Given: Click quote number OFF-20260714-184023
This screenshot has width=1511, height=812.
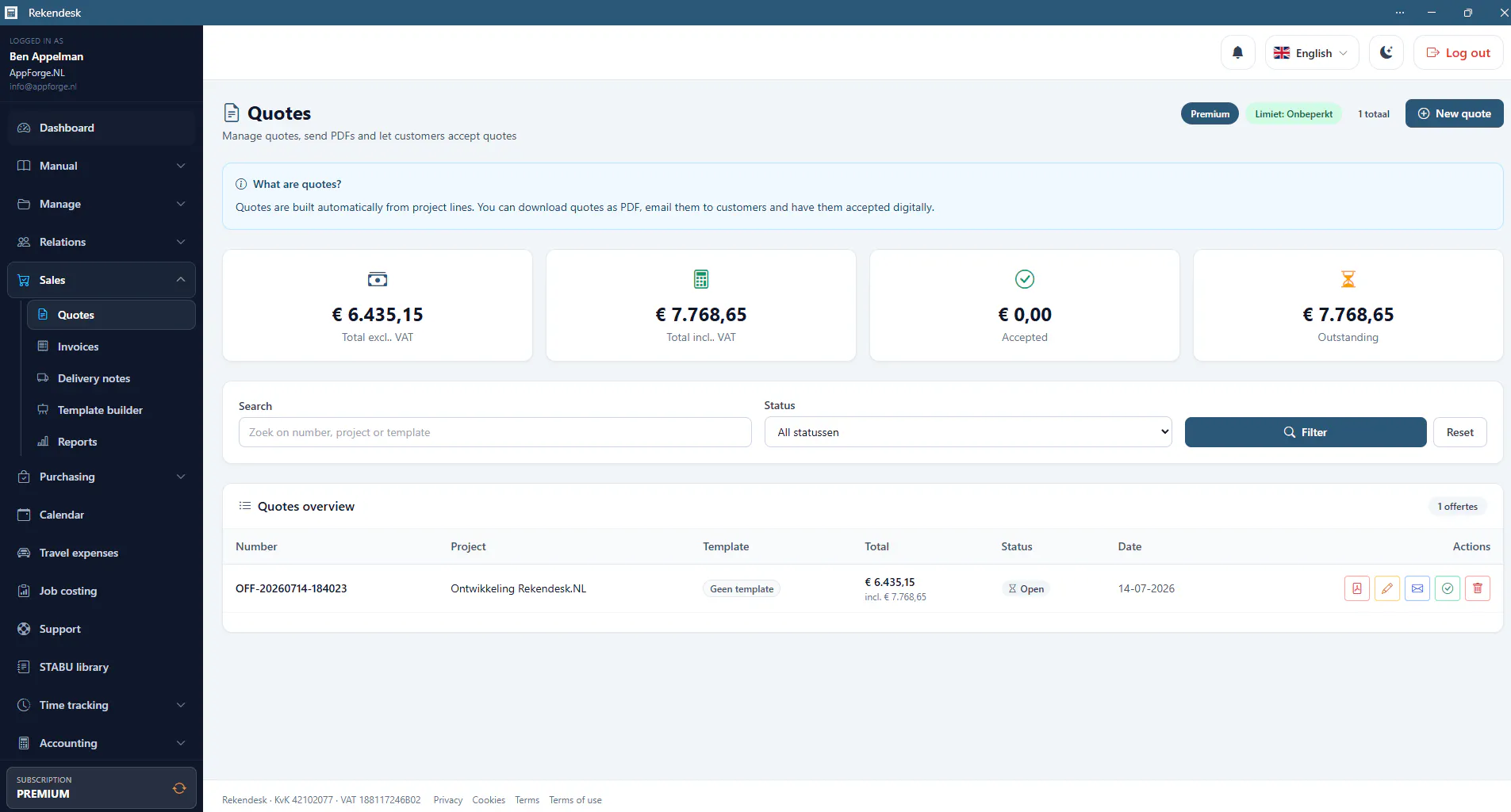Looking at the screenshot, I should coord(291,588).
